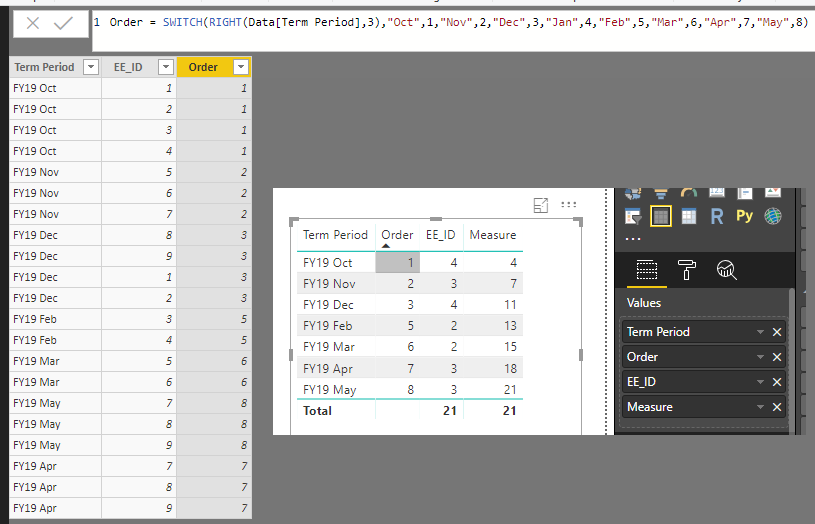
Task: Open Order column filter dropdown
Action: pyautogui.click(x=241, y=67)
